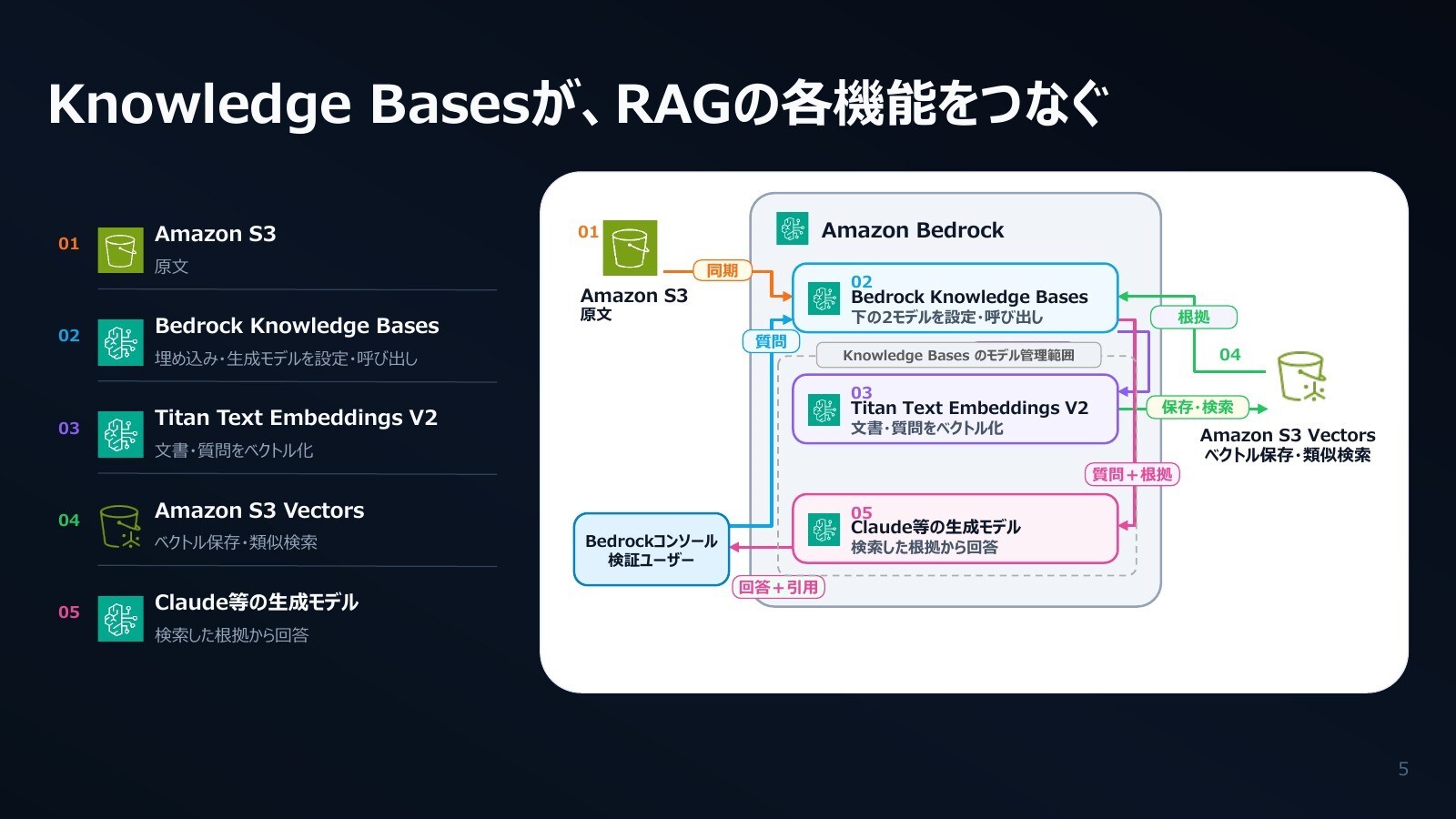Click the slide title 'Knowledge Basesが、RAGの各機能をつなぐ'
The image size is (1456, 819).
coord(579,104)
